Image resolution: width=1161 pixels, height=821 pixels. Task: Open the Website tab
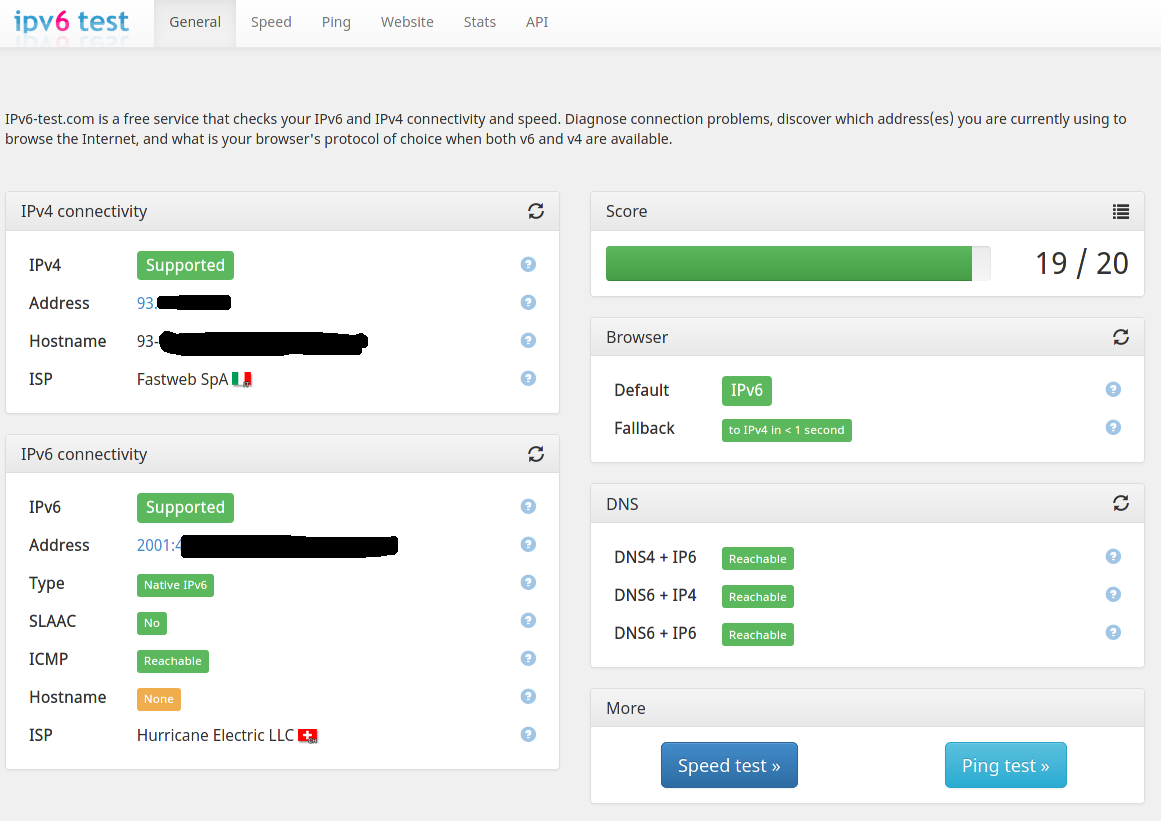(407, 22)
